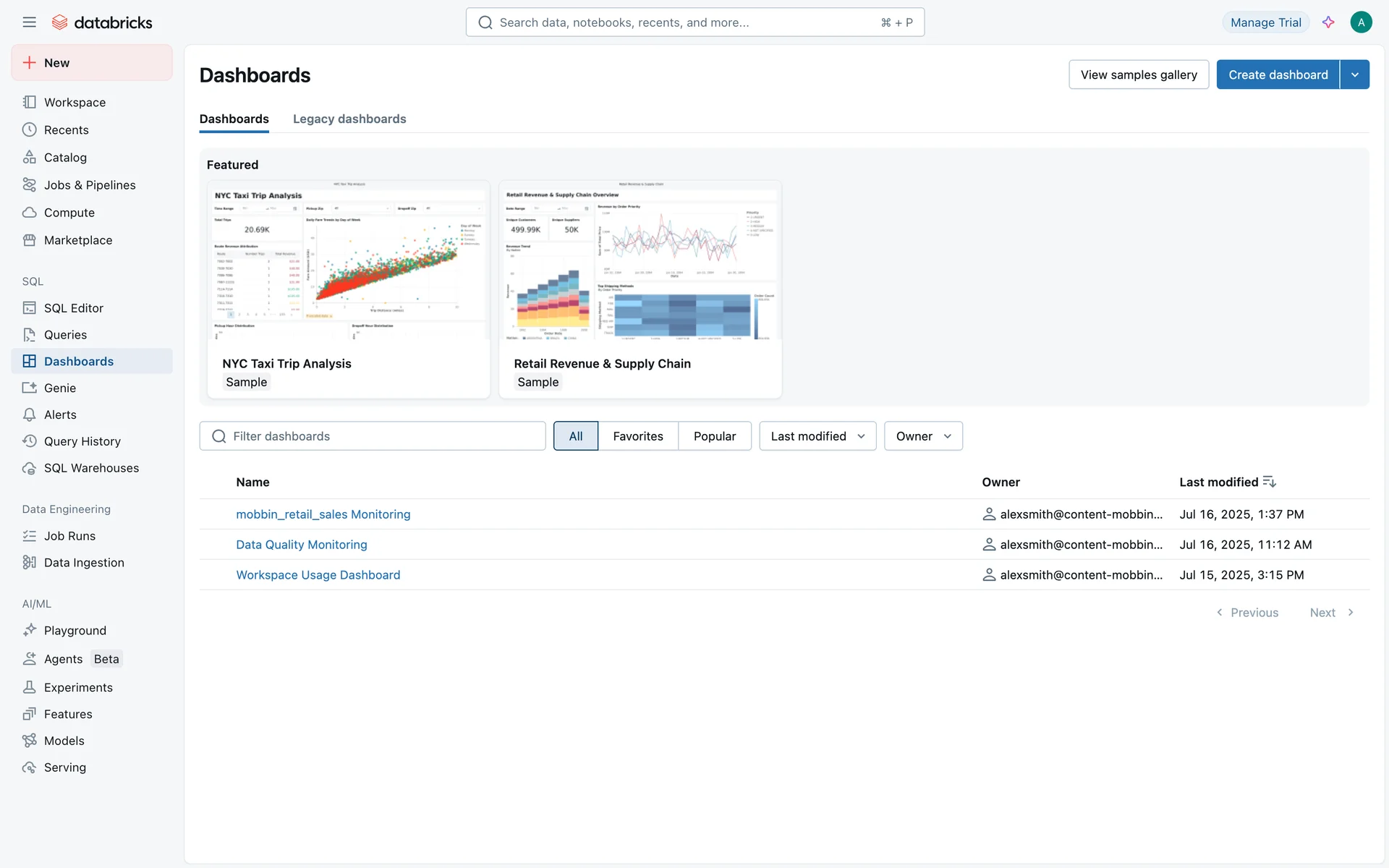Viewport: 1389px width, 868px height.
Task: Open SQL Editor from sidebar
Action: pyautogui.click(x=73, y=308)
